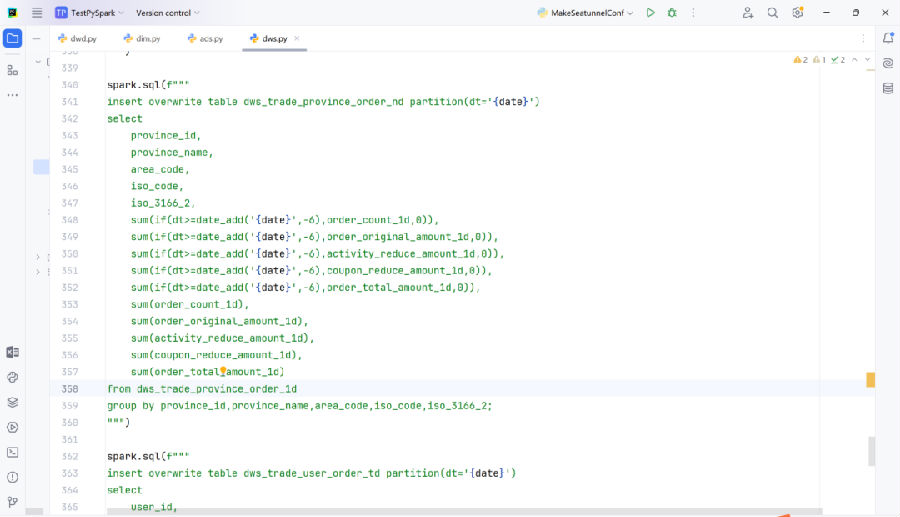Open the Git version control tool window
Screen dimensions: 900x517
coord(12,502)
